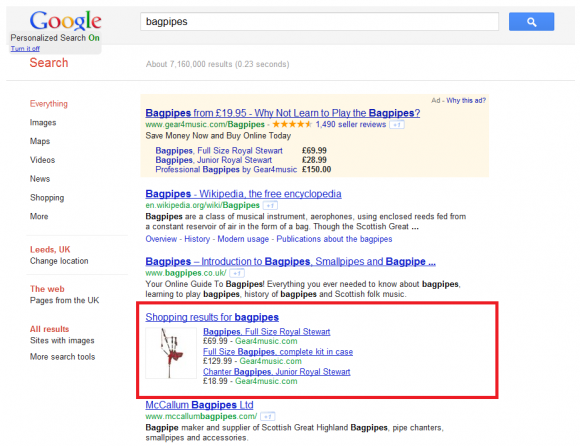The height and width of the screenshot is (446, 580).
Task: Click the Leeds, UK location label
Action: click(50, 250)
